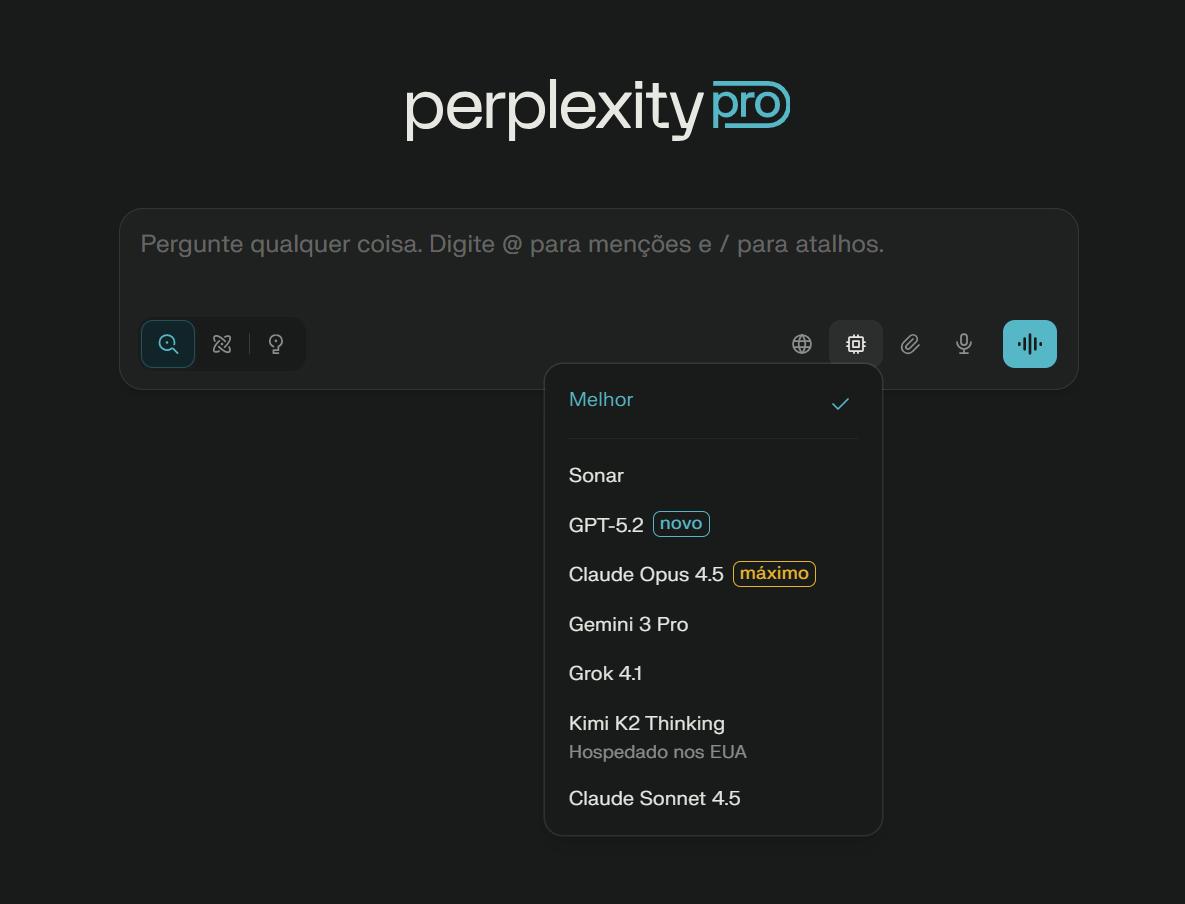Select Claude Opus 4.5 model
Image resolution: width=1185 pixels, height=904 pixels.
(646, 575)
